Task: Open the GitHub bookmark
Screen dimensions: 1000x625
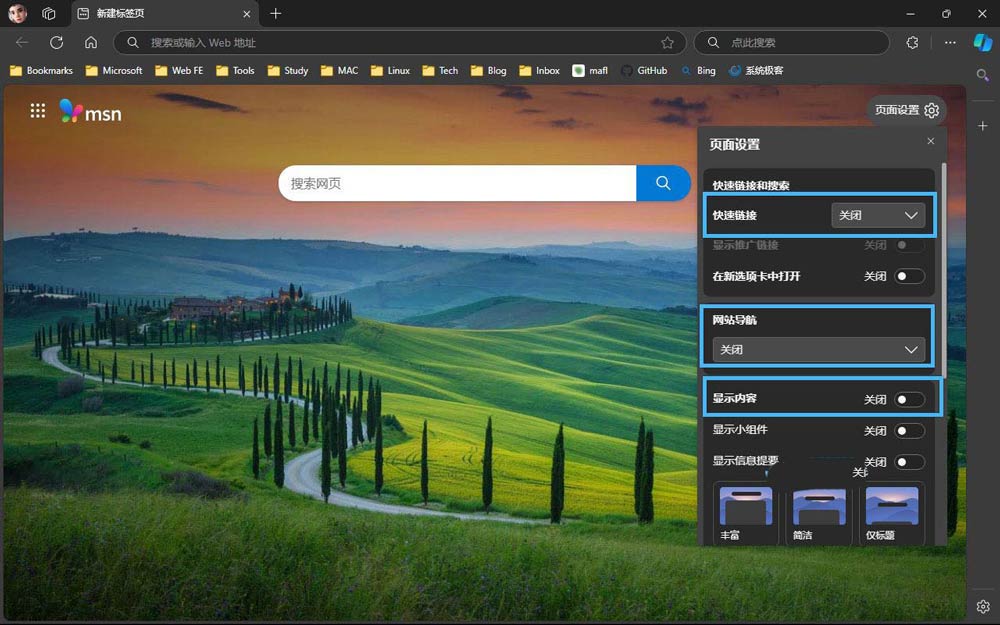Action: [x=644, y=70]
